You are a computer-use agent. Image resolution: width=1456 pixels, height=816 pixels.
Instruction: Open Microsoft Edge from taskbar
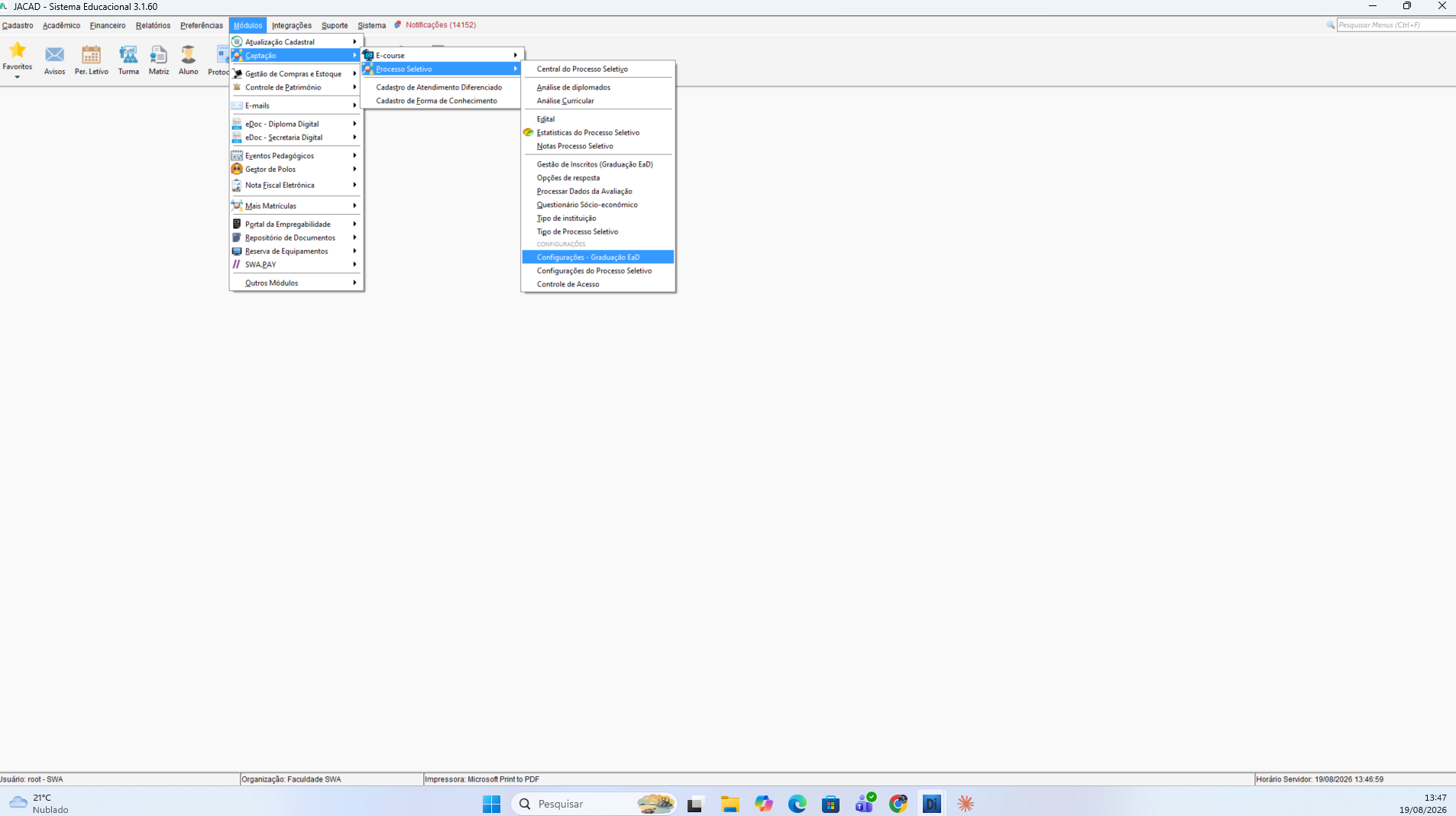[797, 804]
